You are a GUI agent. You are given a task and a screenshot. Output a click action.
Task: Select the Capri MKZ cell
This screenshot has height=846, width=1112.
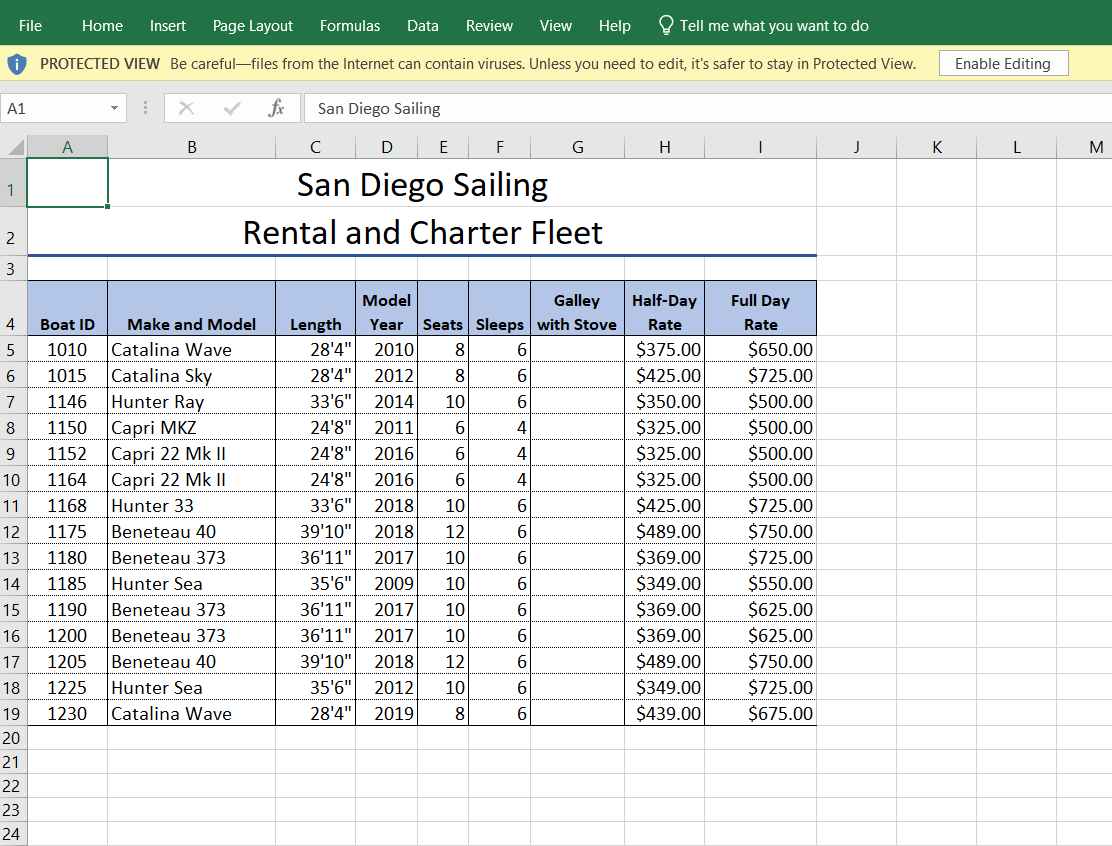pyautogui.click(x=191, y=428)
